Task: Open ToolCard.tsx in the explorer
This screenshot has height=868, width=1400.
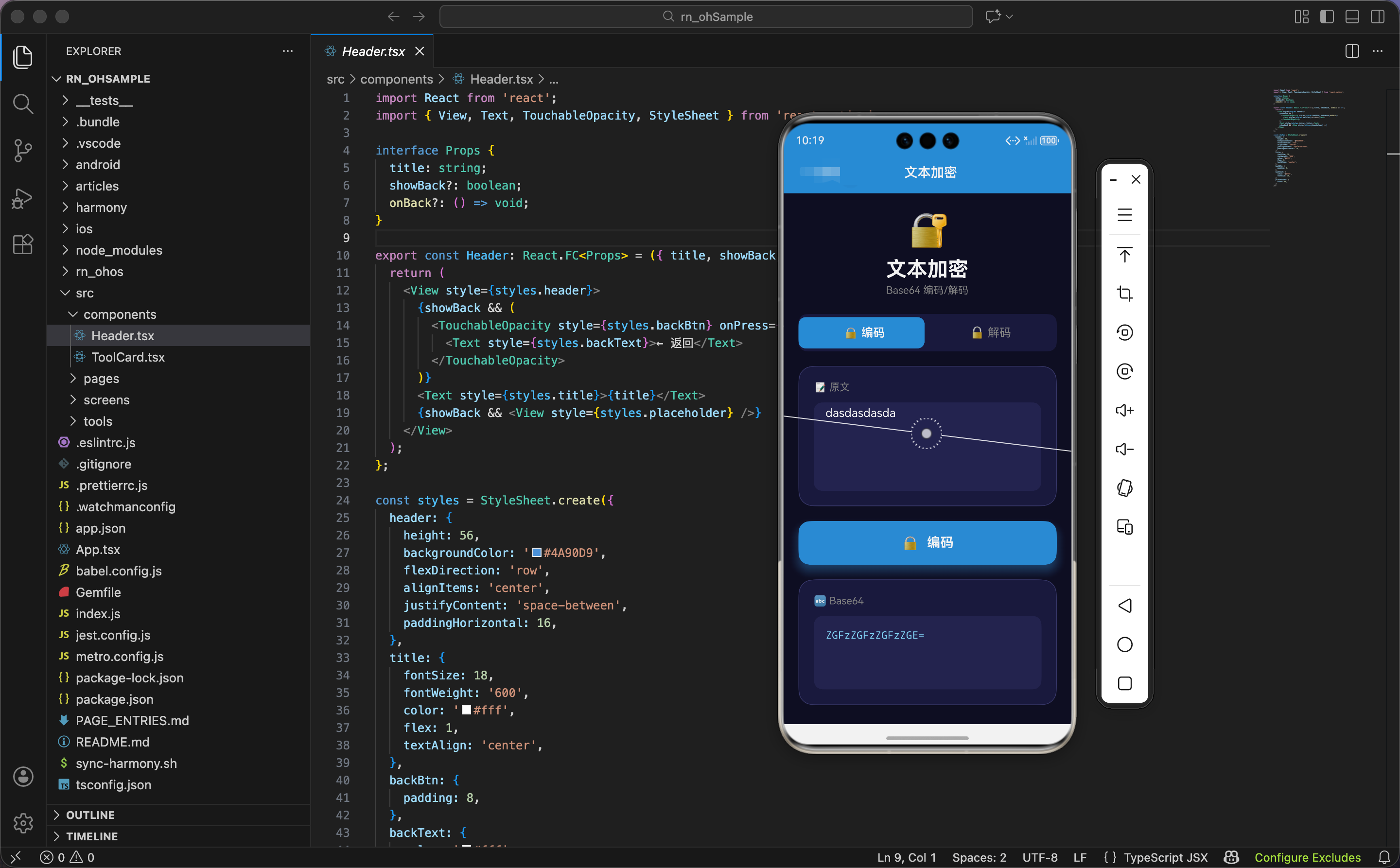Action: (178, 357)
